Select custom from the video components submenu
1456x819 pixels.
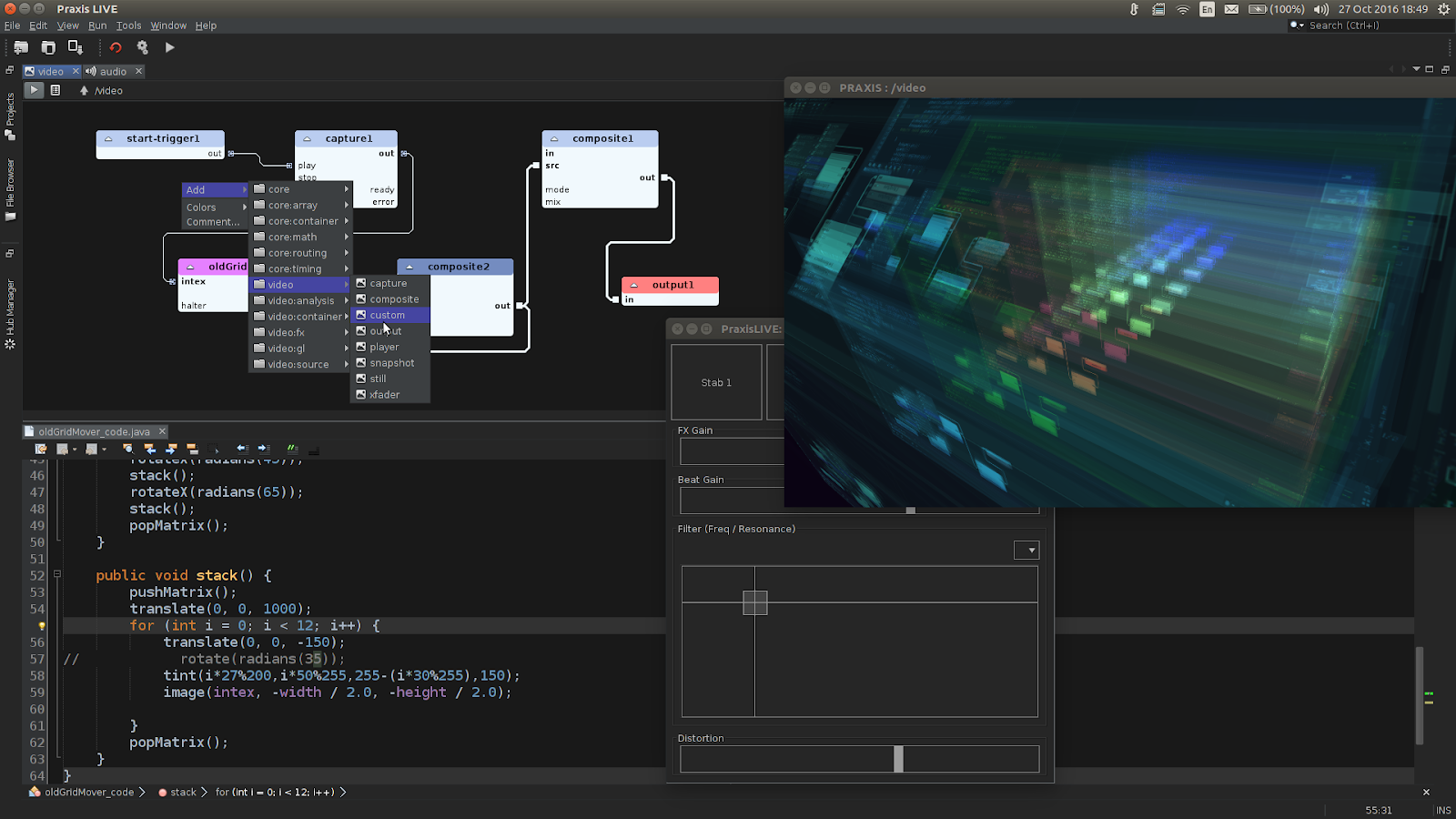click(389, 315)
